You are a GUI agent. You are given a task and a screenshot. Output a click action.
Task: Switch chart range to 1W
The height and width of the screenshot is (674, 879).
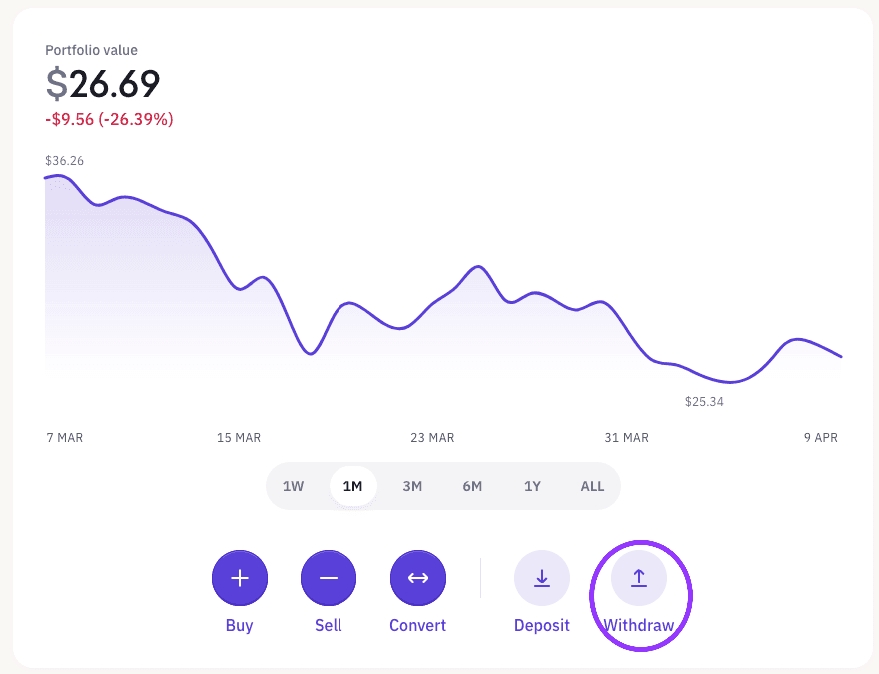(x=293, y=487)
